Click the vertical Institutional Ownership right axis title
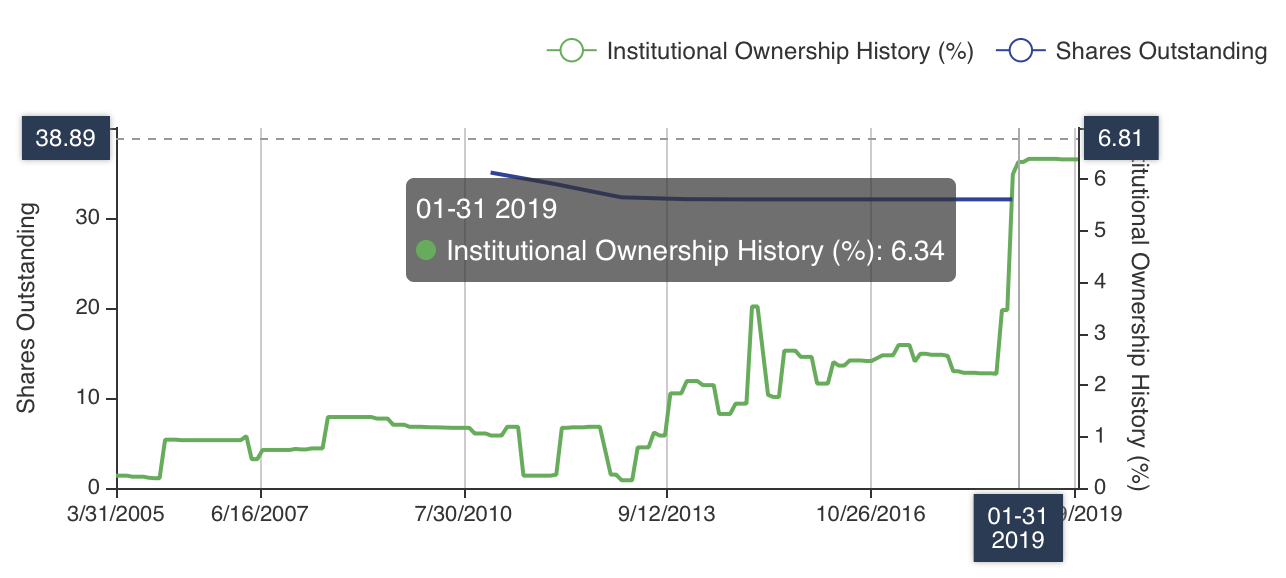This screenshot has width=1286, height=578. pyautogui.click(x=1139, y=320)
